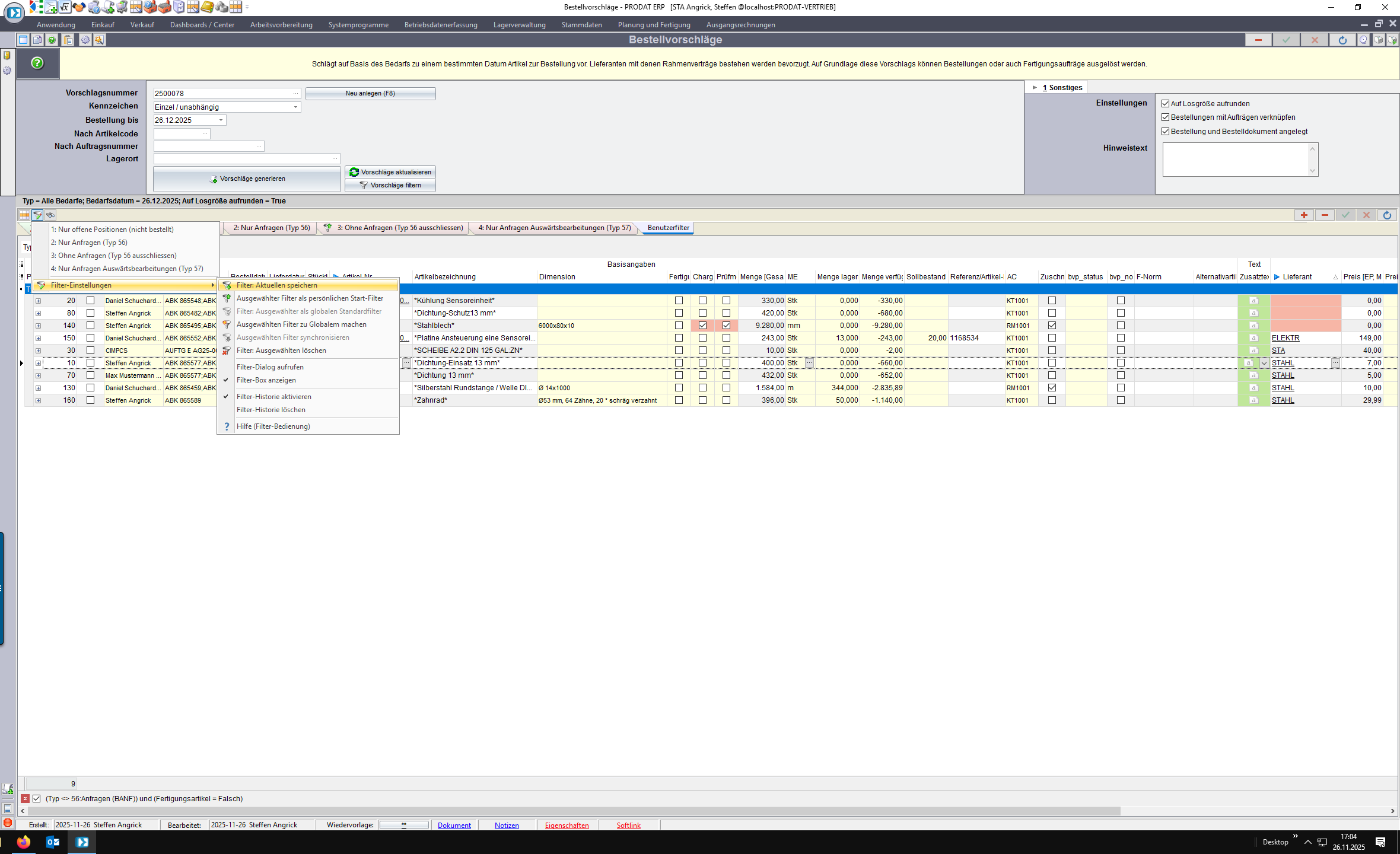Uncheck Auf Losgröße aufrunden checkbox

coord(1165,103)
